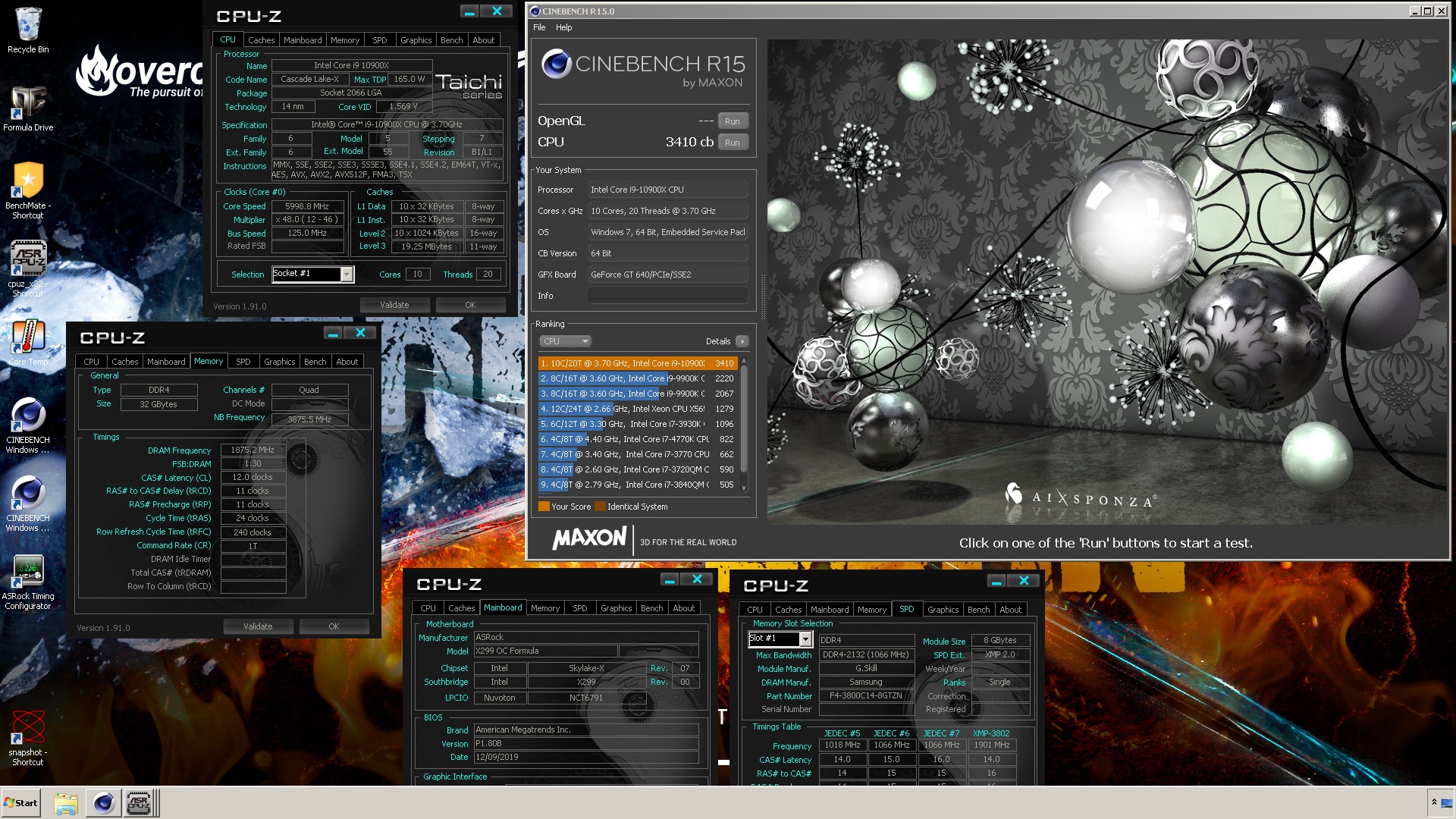Click the Mainboard Model X299 OC Formula field
This screenshot has width=1456, height=819.
tap(545, 651)
